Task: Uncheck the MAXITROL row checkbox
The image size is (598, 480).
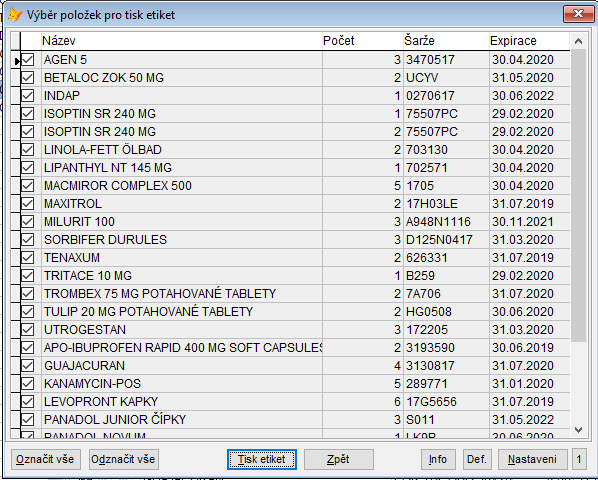Action: (27, 203)
